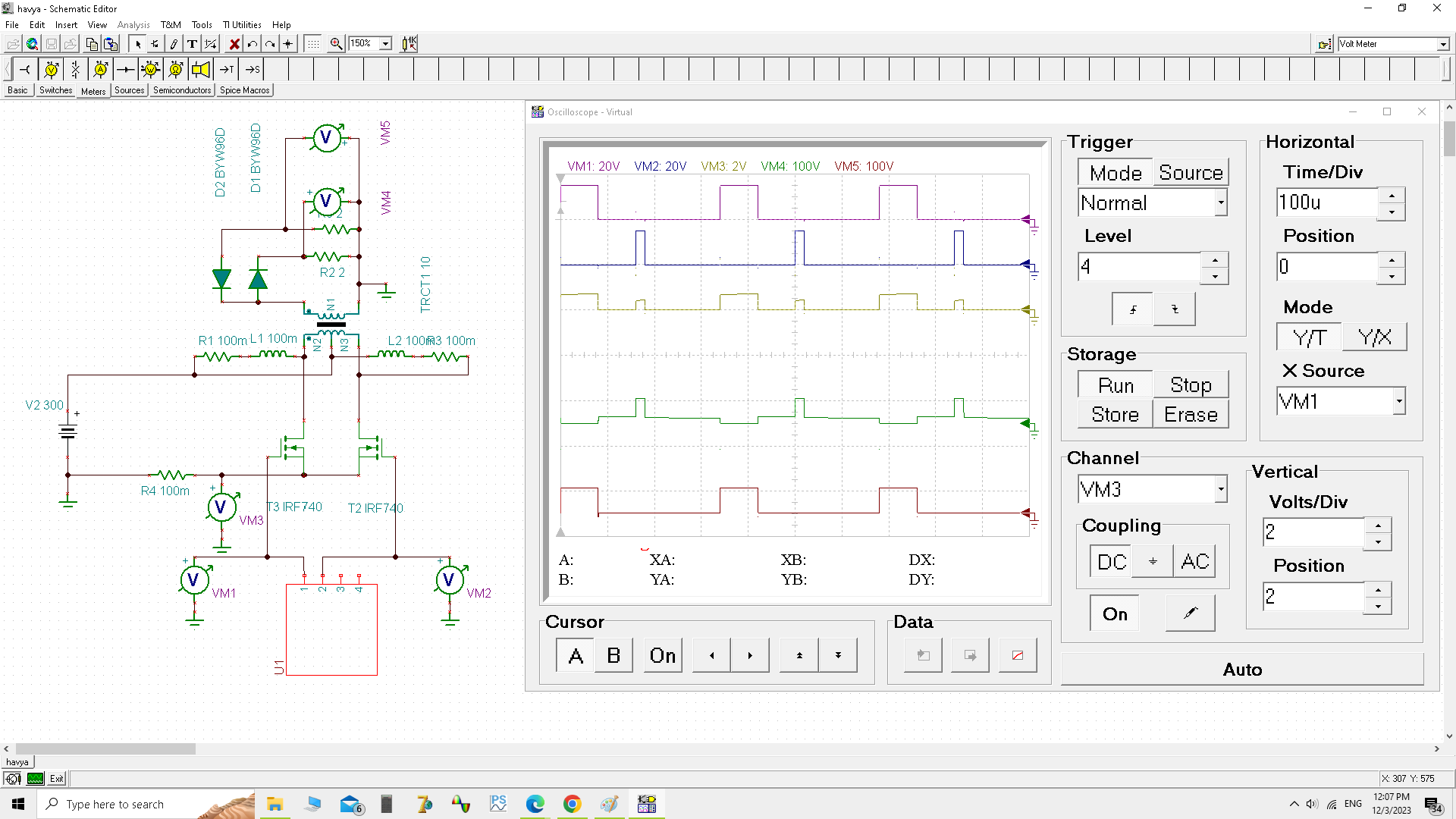The width and height of the screenshot is (1456, 819).
Task: Decrease vertical Position with down arrow
Action: pos(1378,607)
